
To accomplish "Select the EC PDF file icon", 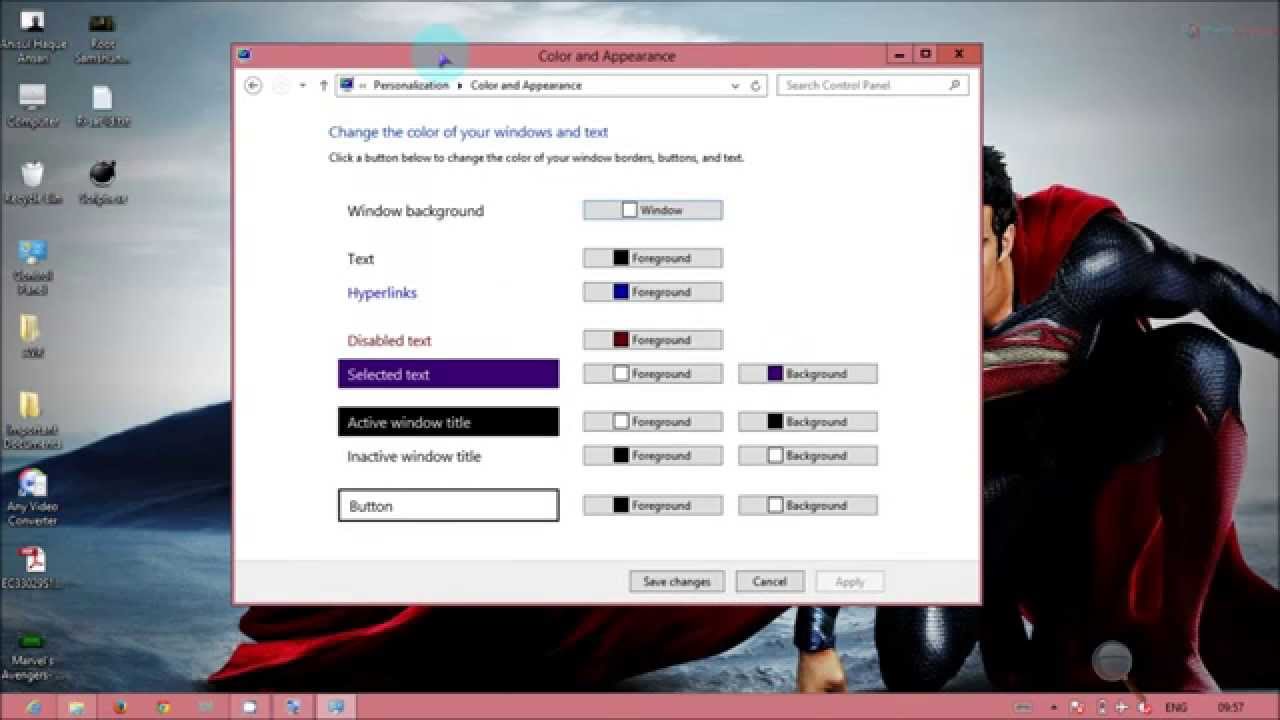I will pos(33,567).
